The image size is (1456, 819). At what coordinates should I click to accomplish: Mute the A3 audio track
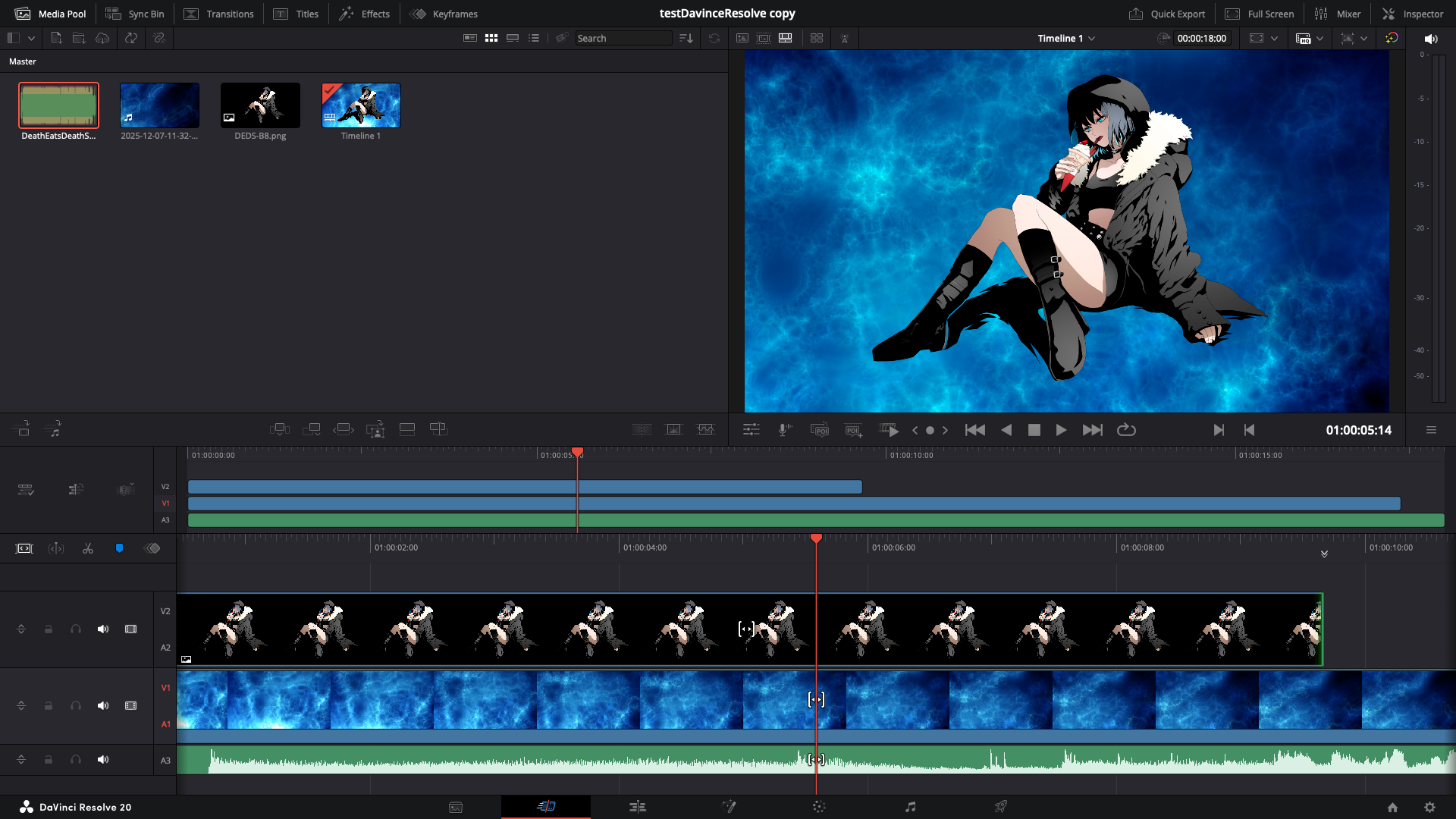click(x=103, y=760)
